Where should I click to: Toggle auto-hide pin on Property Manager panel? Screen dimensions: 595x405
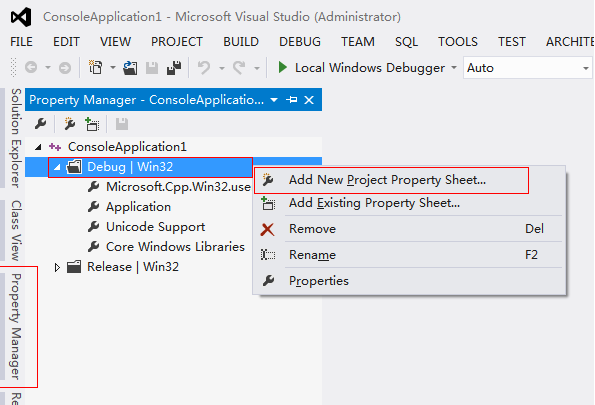[x=291, y=100]
